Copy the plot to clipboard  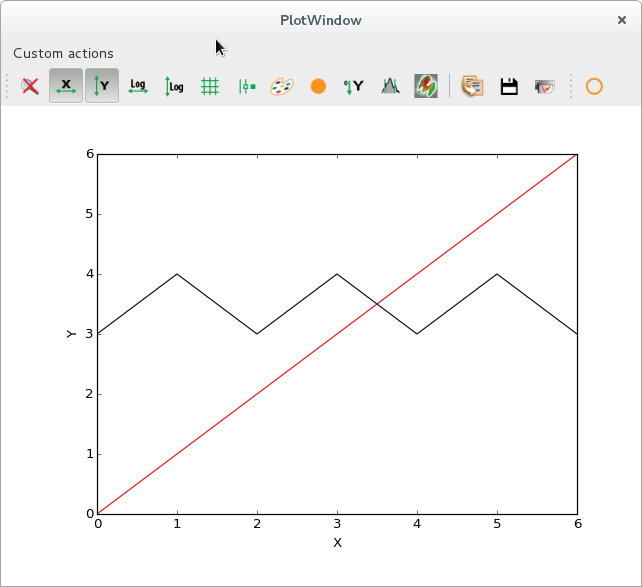472,86
